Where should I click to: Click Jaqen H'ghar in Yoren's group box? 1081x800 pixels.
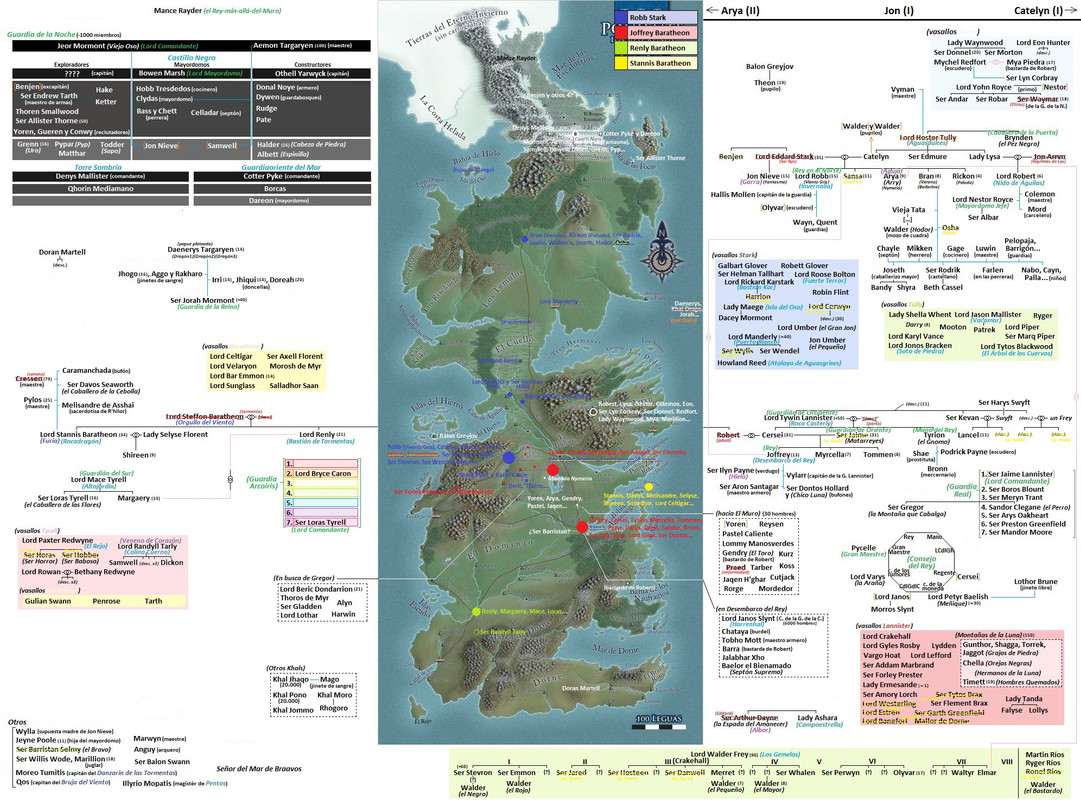(x=744, y=579)
